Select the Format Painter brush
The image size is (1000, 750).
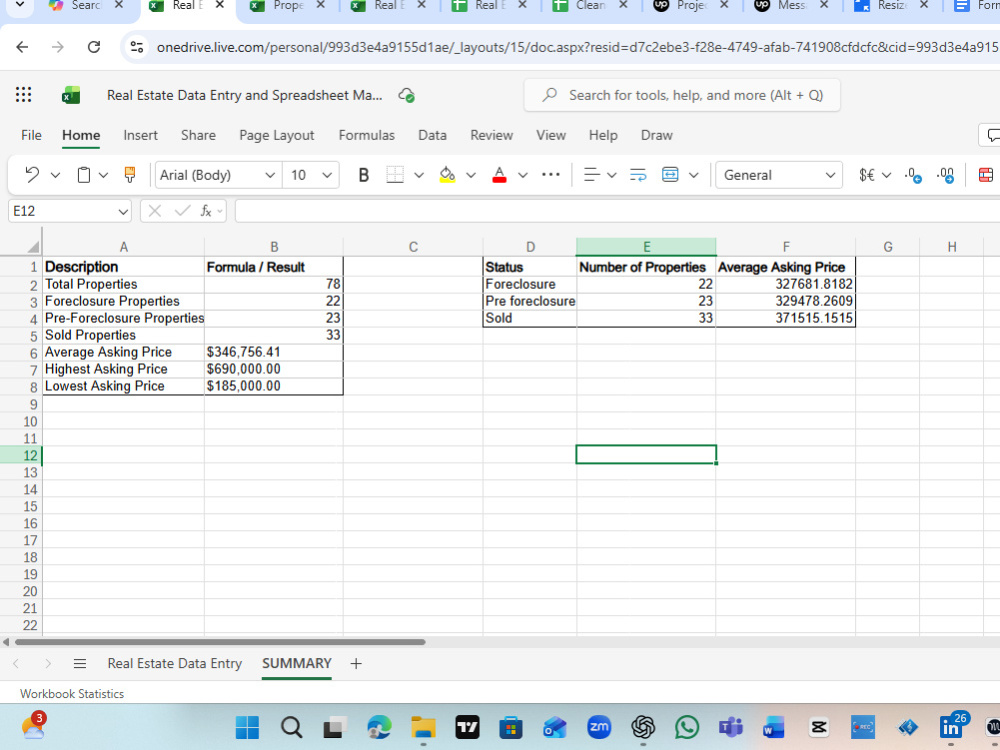(130, 175)
